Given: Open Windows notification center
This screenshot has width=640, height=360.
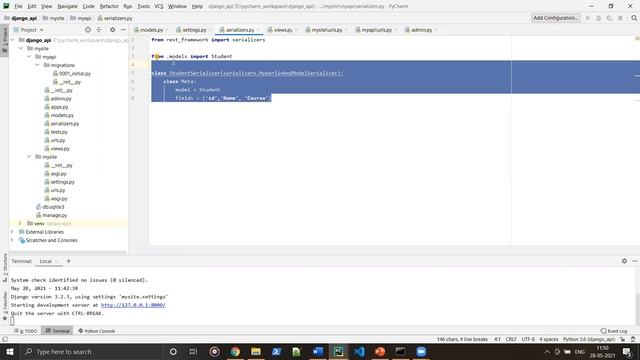Looking at the screenshot, I should [x=627, y=351].
